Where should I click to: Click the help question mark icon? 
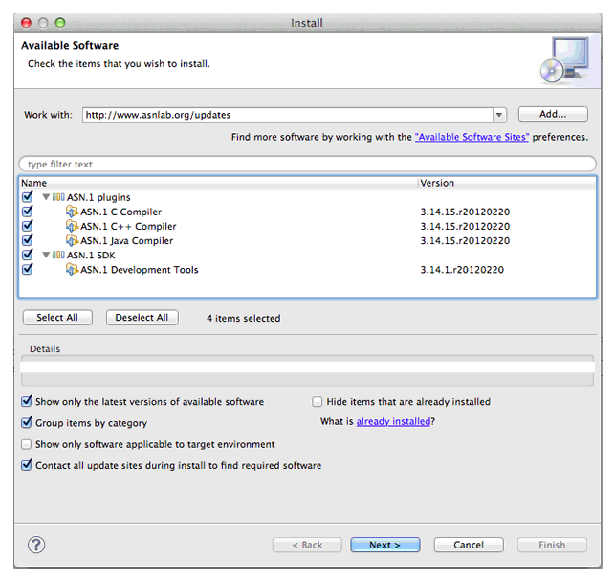(37, 545)
